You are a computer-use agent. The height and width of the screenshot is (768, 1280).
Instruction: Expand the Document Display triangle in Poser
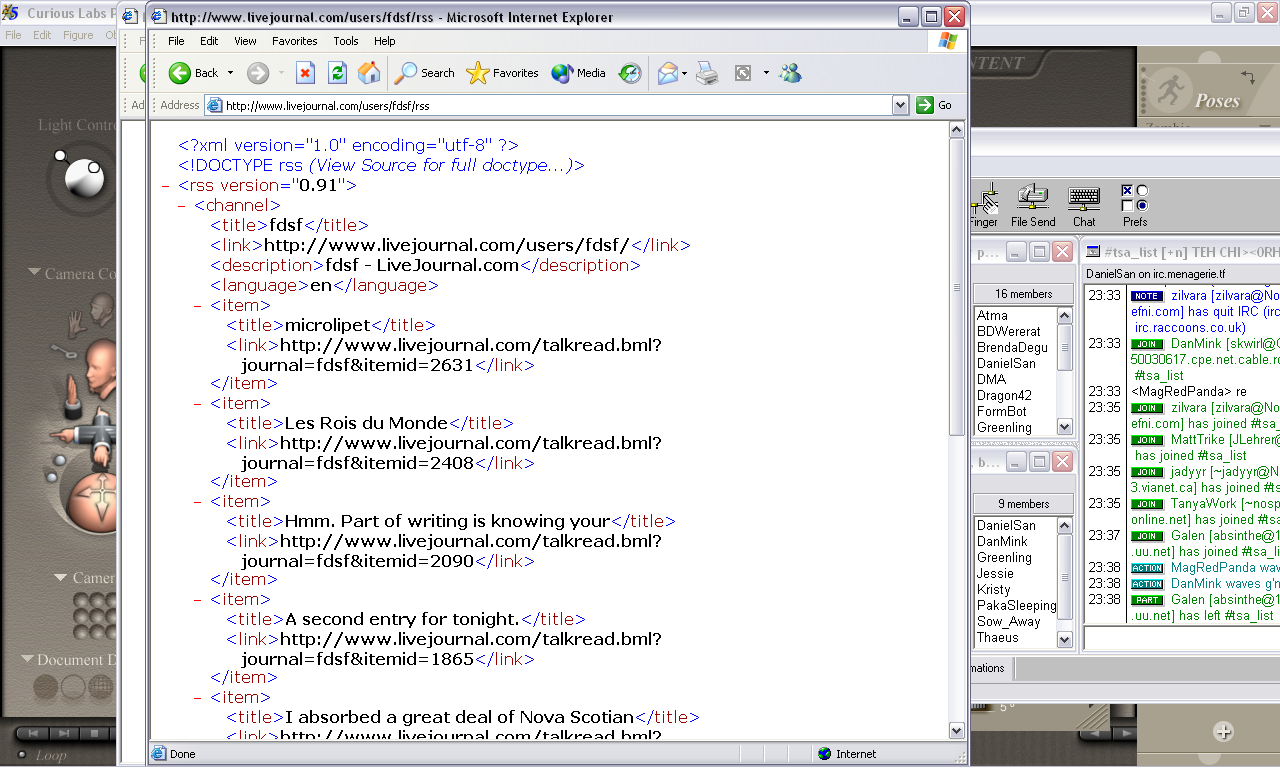[x=28, y=660]
